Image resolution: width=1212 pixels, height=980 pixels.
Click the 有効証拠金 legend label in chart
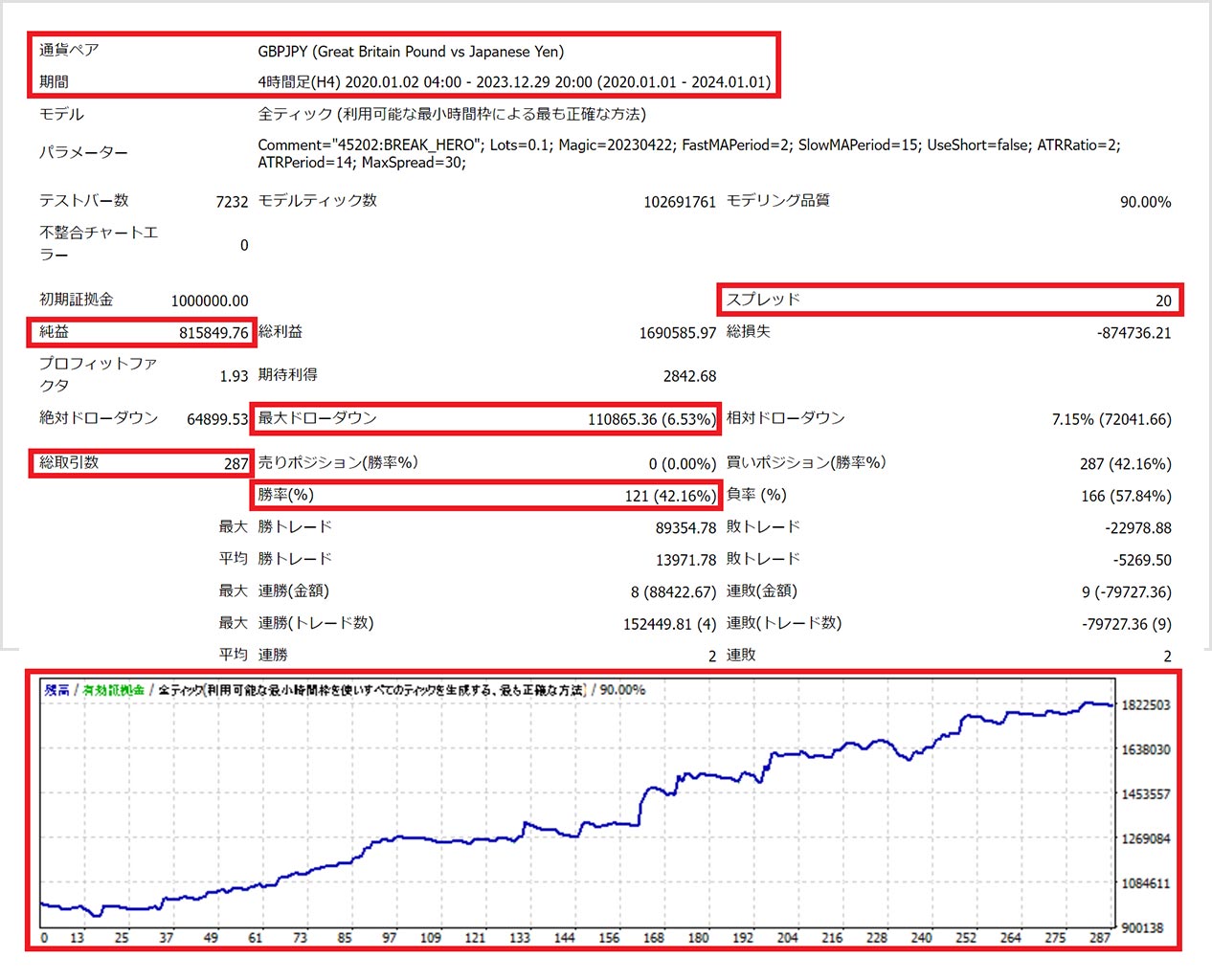[114, 690]
